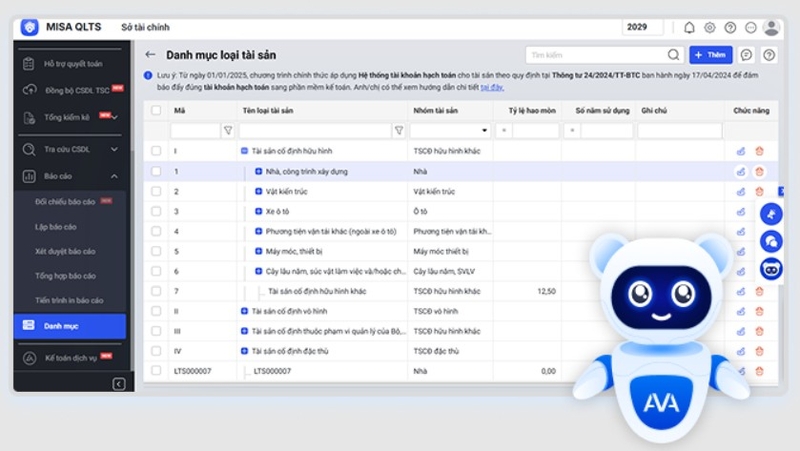Open the AVA robot assistant floating button

[x=771, y=268]
